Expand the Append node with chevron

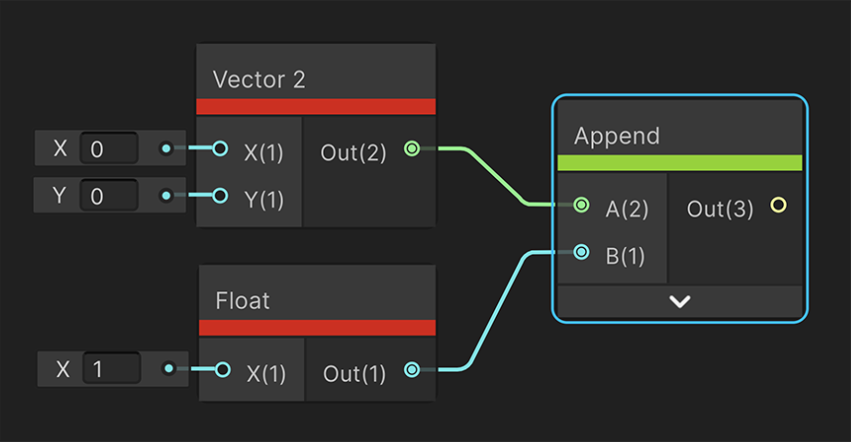pos(680,301)
